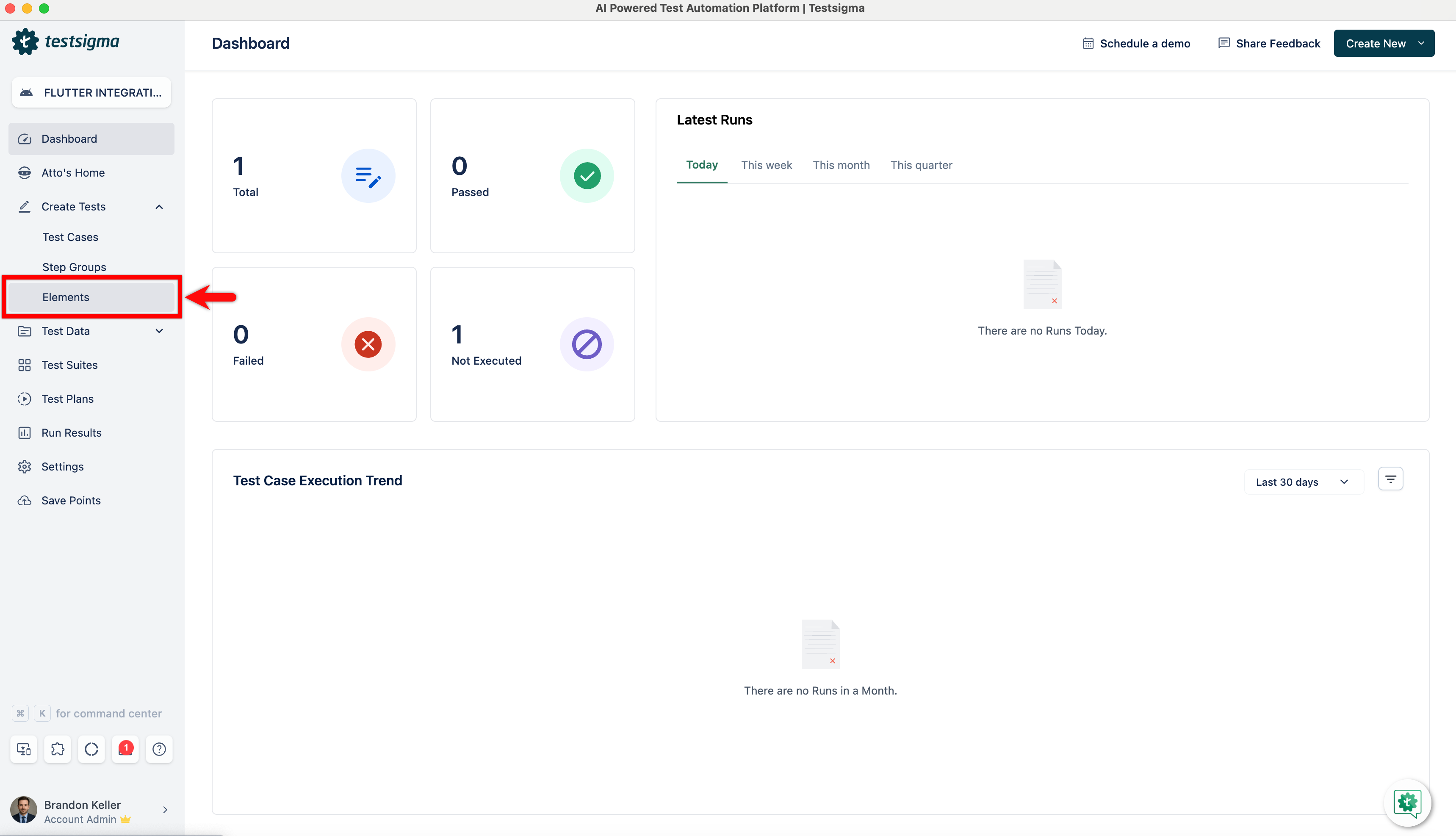Click the puzzle-piece addons icon
Image resolution: width=1456 pixels, height=836 pixels.
tap(58, 749)
